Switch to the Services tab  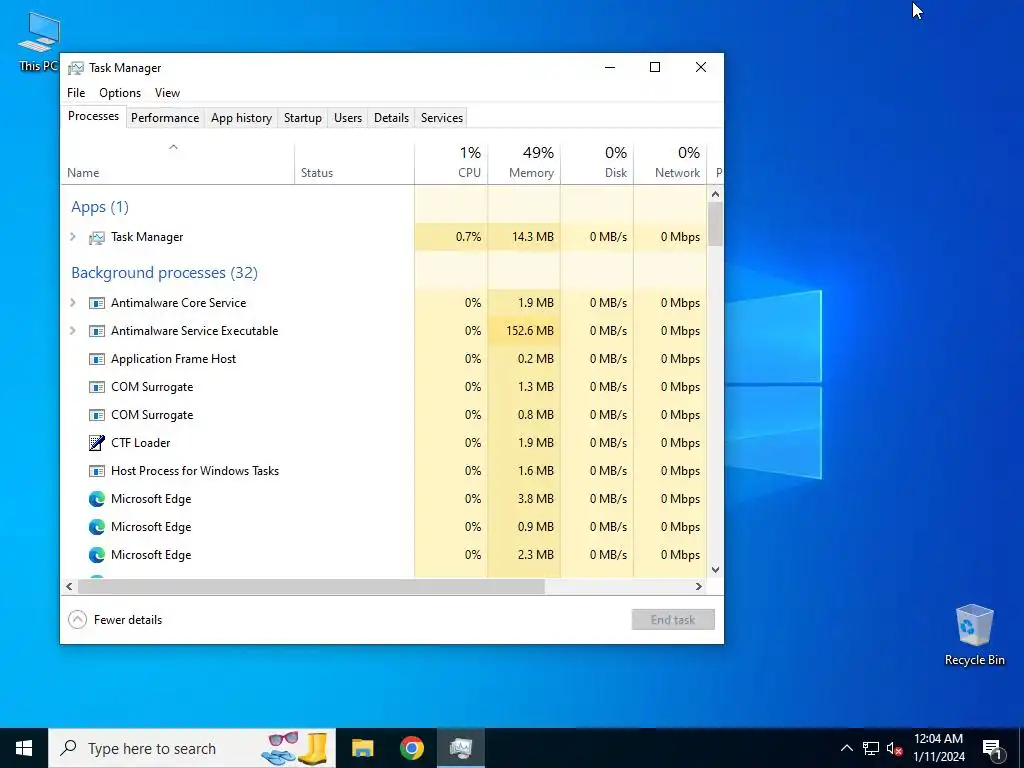[x=441, y=118]
